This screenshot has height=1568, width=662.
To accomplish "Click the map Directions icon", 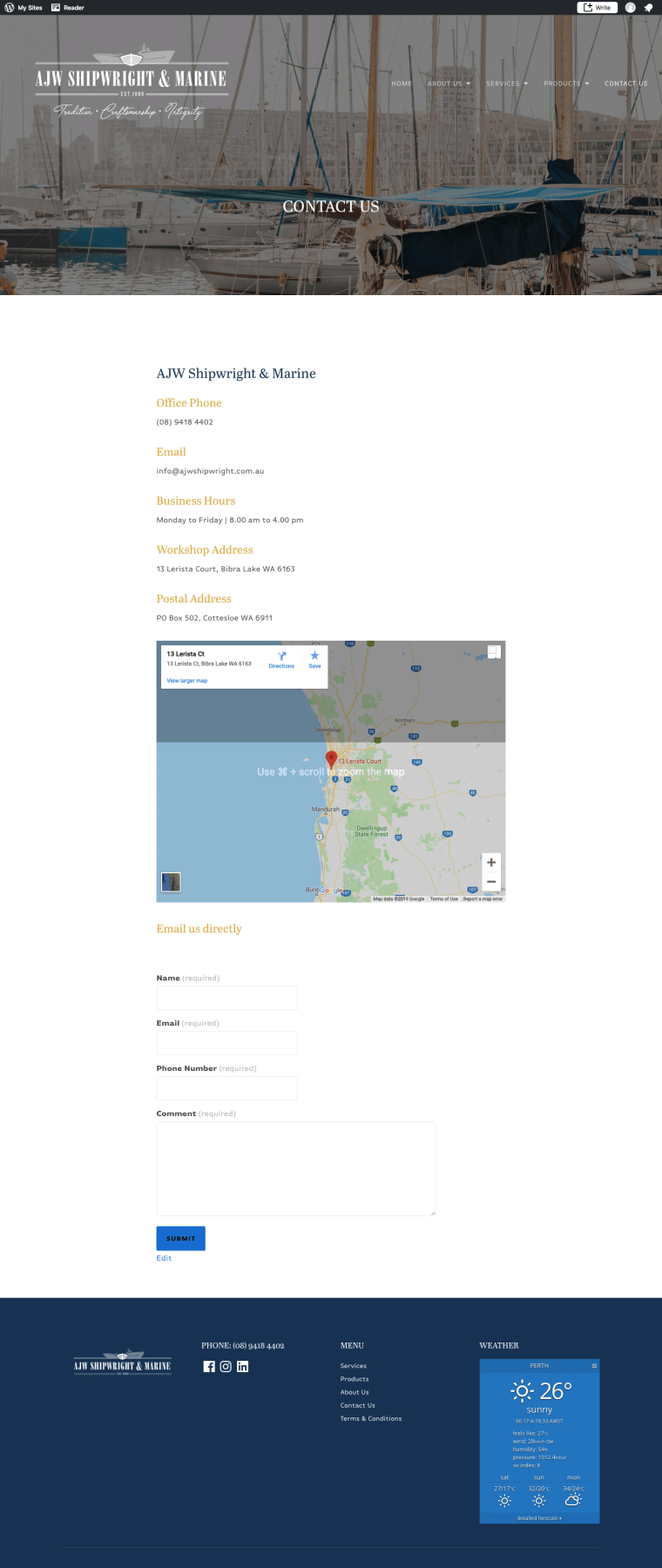I will pyautogui.click(x=281, y=656).
